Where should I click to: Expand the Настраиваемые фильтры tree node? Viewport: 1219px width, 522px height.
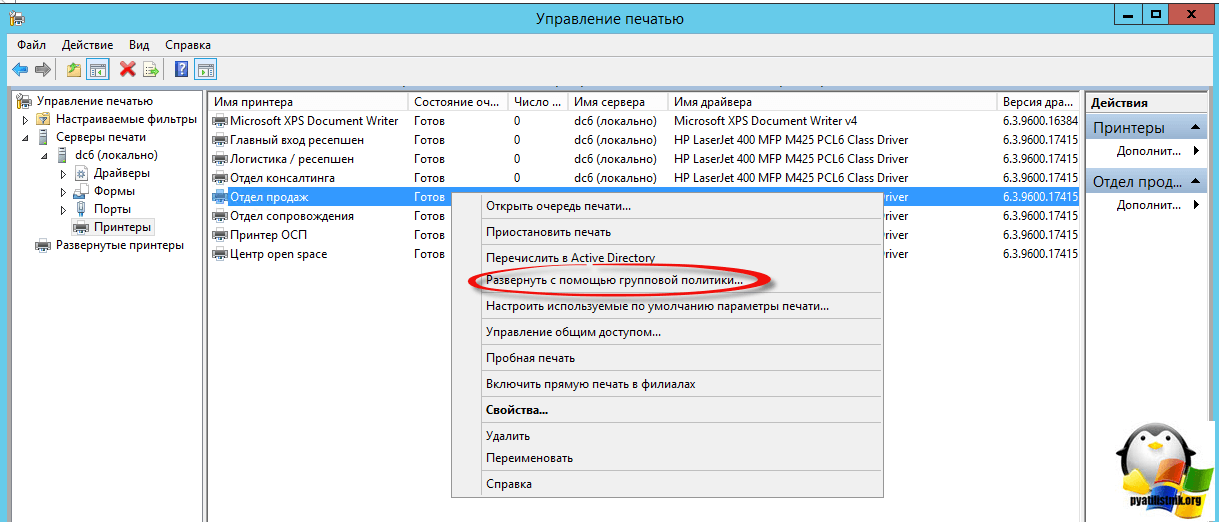point(26,119)
